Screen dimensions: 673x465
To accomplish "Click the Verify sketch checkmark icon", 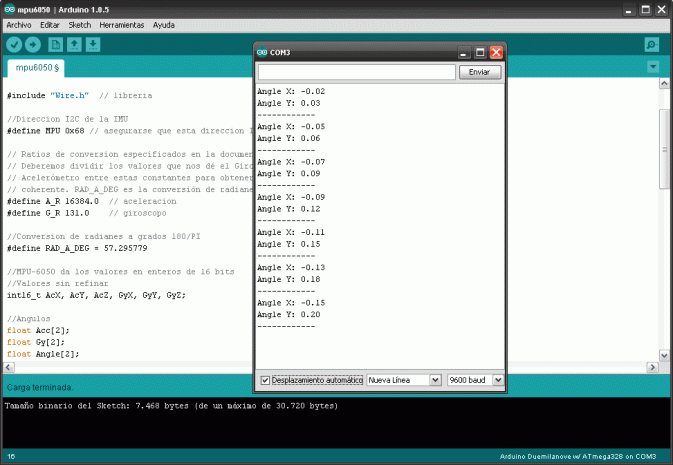I will pyautogui.click(x=14, y=45).
